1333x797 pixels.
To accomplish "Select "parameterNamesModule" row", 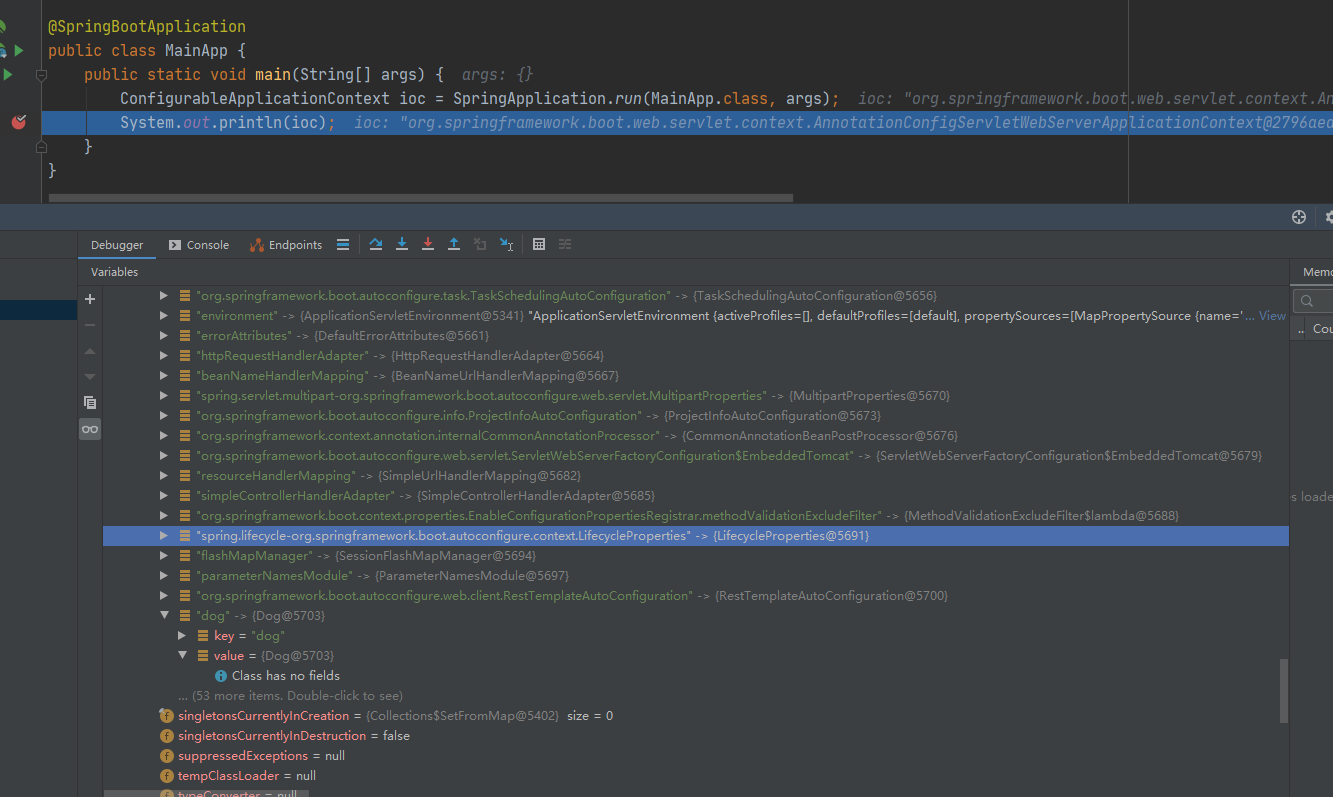I will tap(696, 576).
